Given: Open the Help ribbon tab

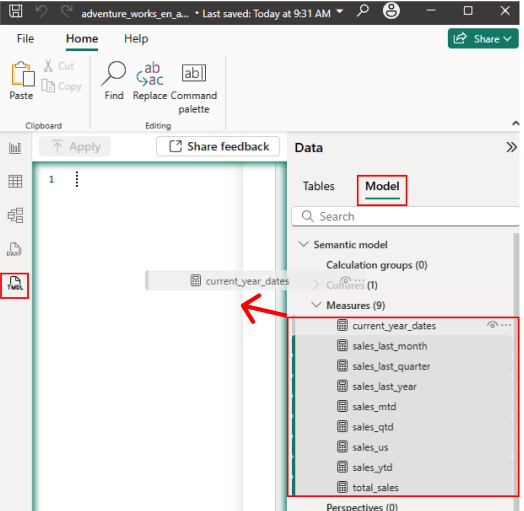Looking at the screenshot, I should [x=136, y=38].
